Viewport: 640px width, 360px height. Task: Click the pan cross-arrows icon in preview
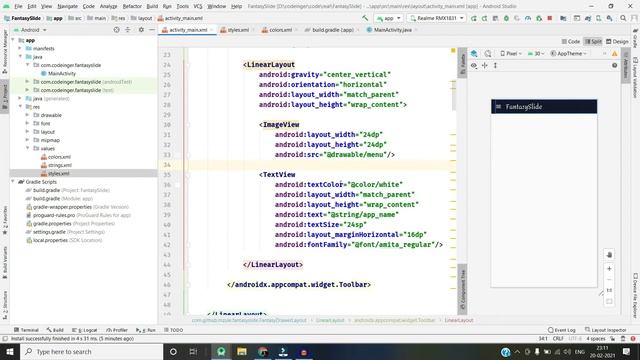(x=485, y=65)
